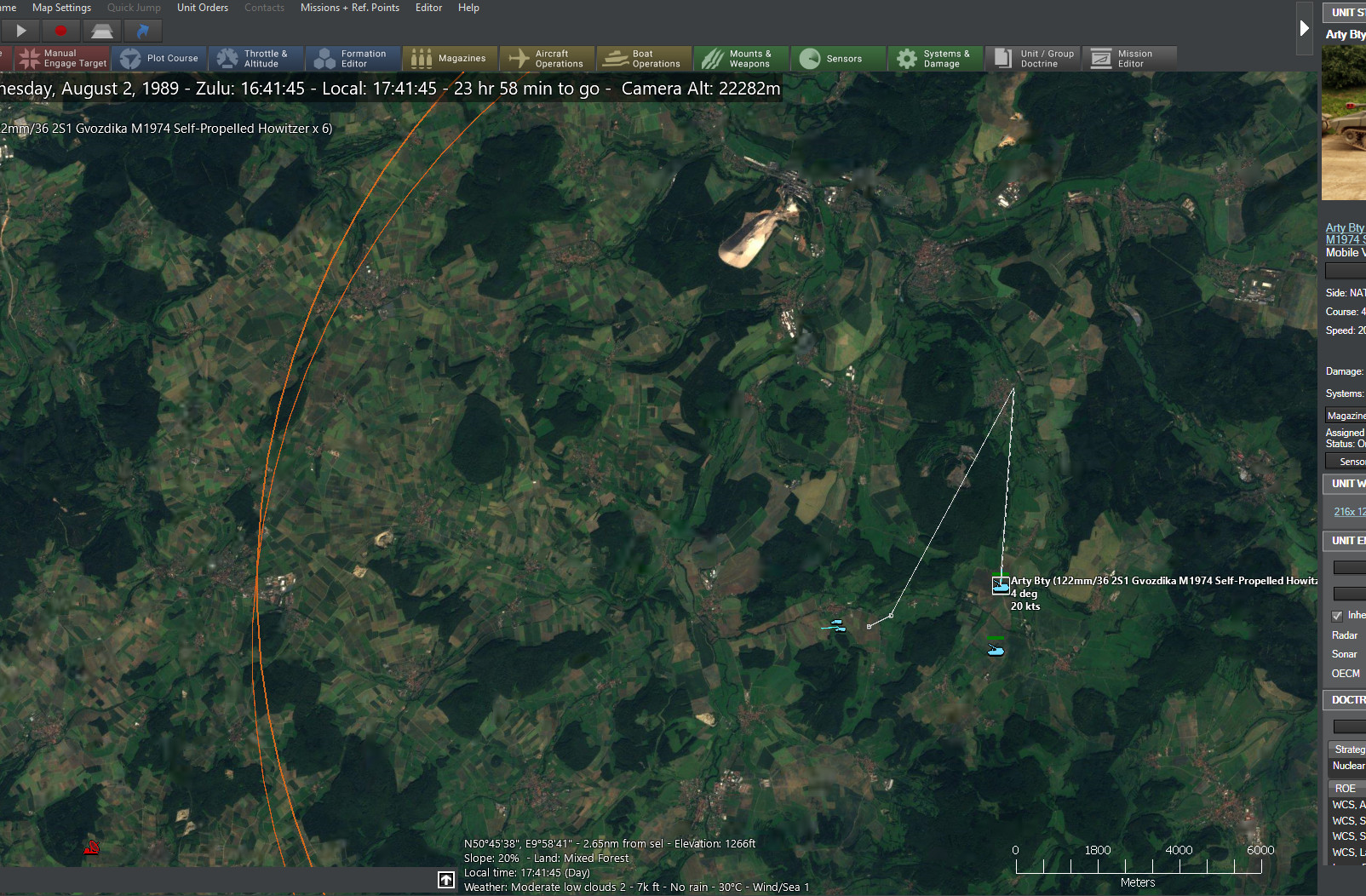The height and width of the screenshot is (896, 1366).
Task: Open Aircraft Operations
Action: pyautogui.click(x=547, y=58)
